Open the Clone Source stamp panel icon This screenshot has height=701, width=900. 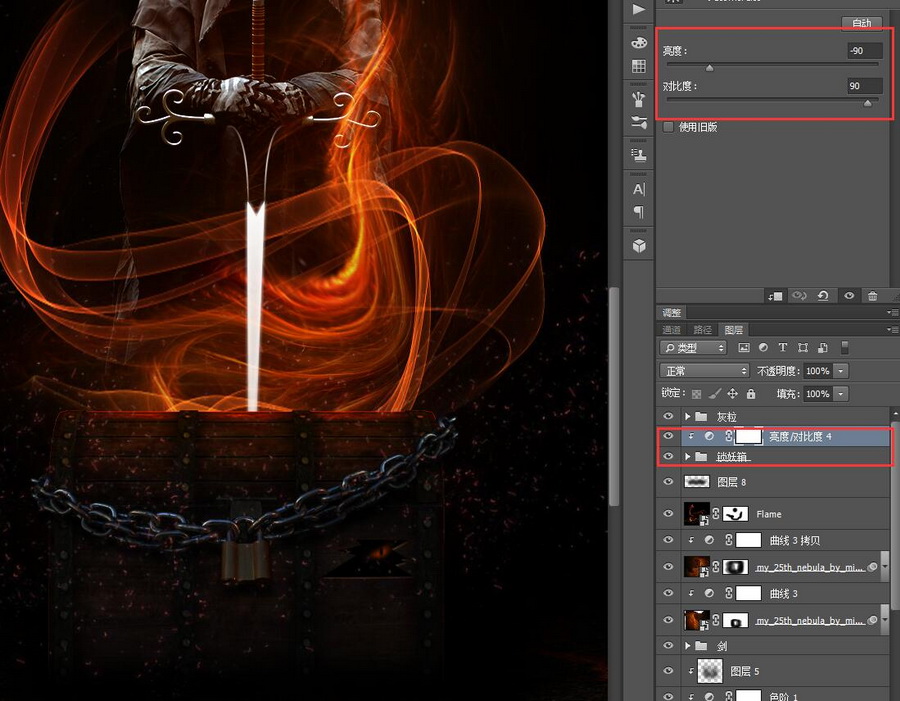coord(638,155)
